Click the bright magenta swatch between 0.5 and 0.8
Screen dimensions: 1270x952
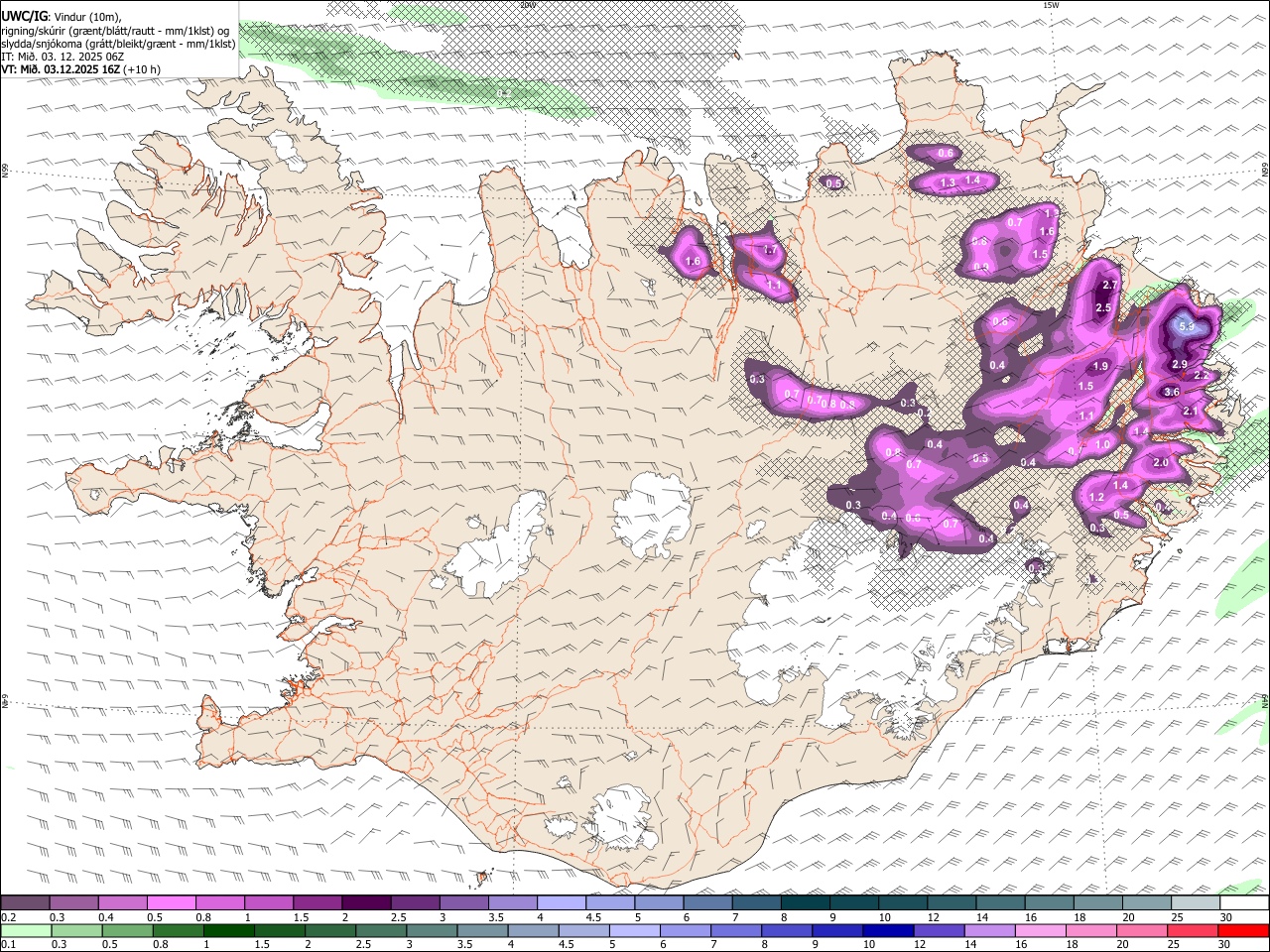(x=171, y=903)
